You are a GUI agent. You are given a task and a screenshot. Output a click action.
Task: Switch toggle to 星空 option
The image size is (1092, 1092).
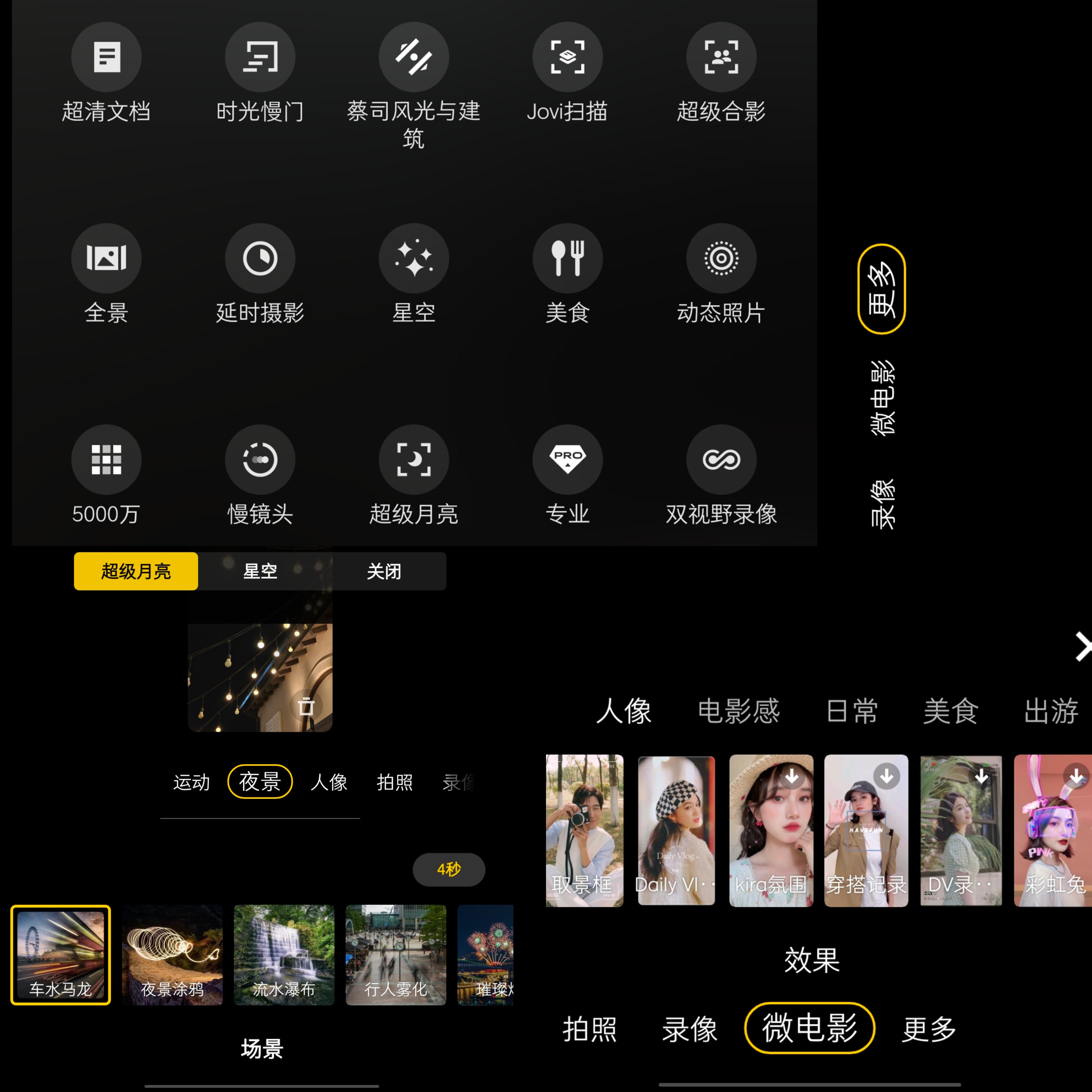260,571
